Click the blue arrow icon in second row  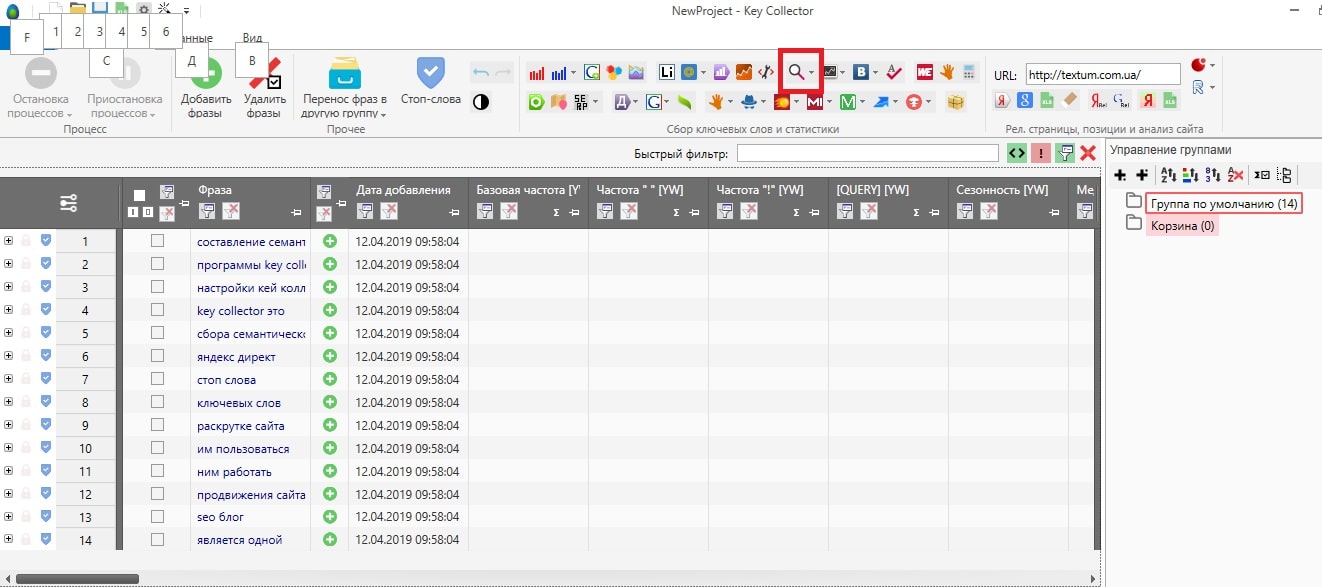pos(880,101)
